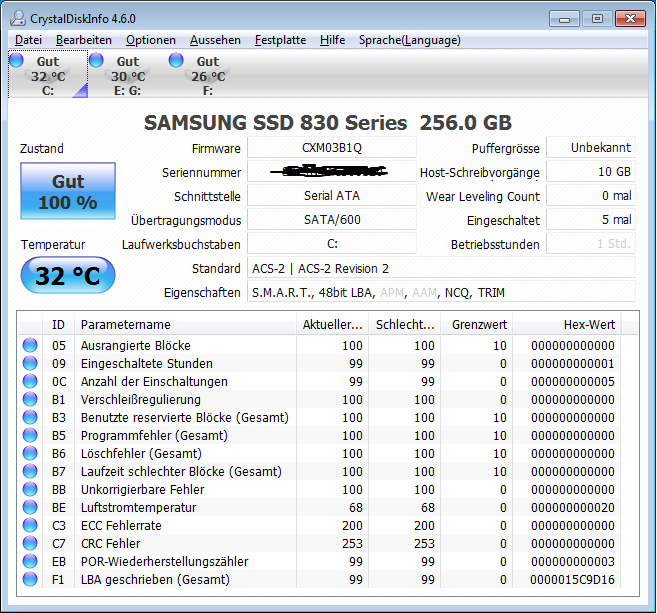Click status orb of Anzahl der Einschaltungen row
This screenshot has height=613, width=657.
tap(30, 381)
